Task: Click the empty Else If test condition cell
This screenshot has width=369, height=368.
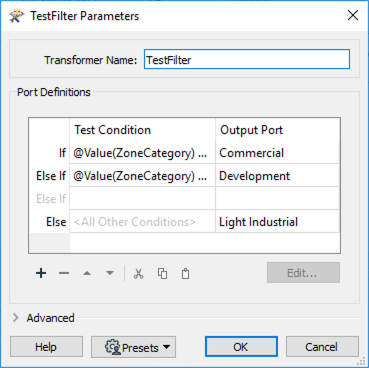Action: click(x=143, y=199)
